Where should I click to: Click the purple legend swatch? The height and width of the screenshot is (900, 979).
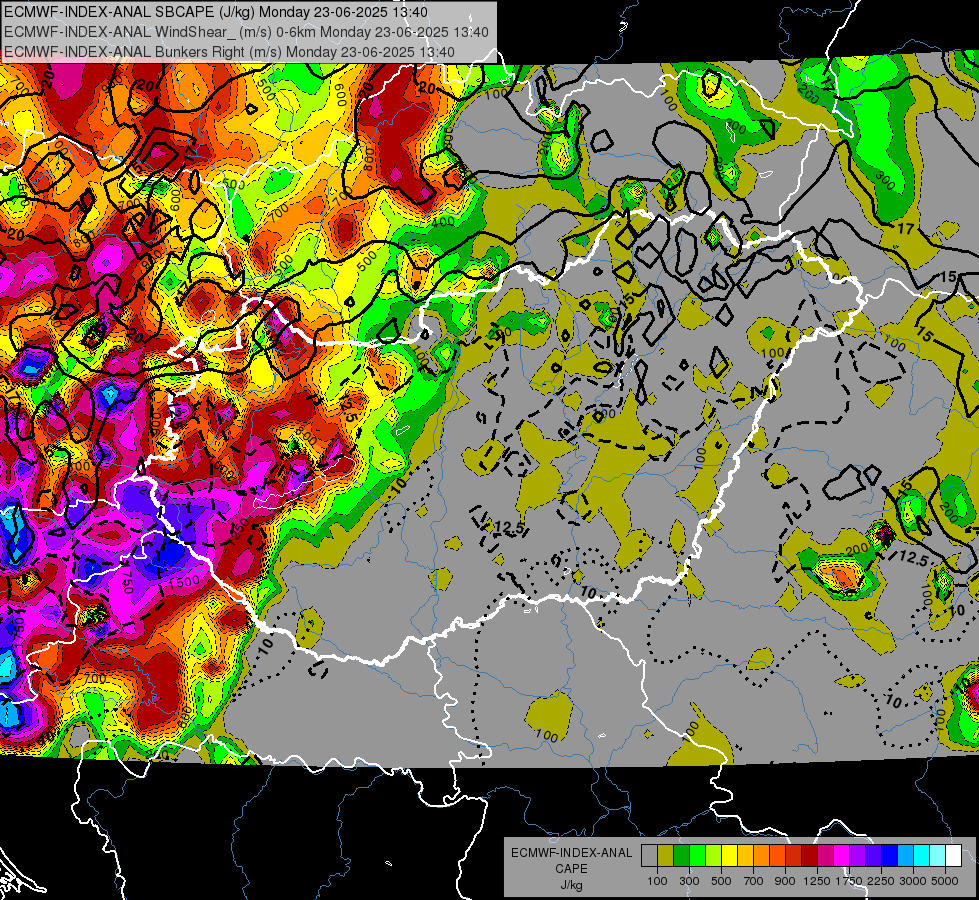coord(858,855)
